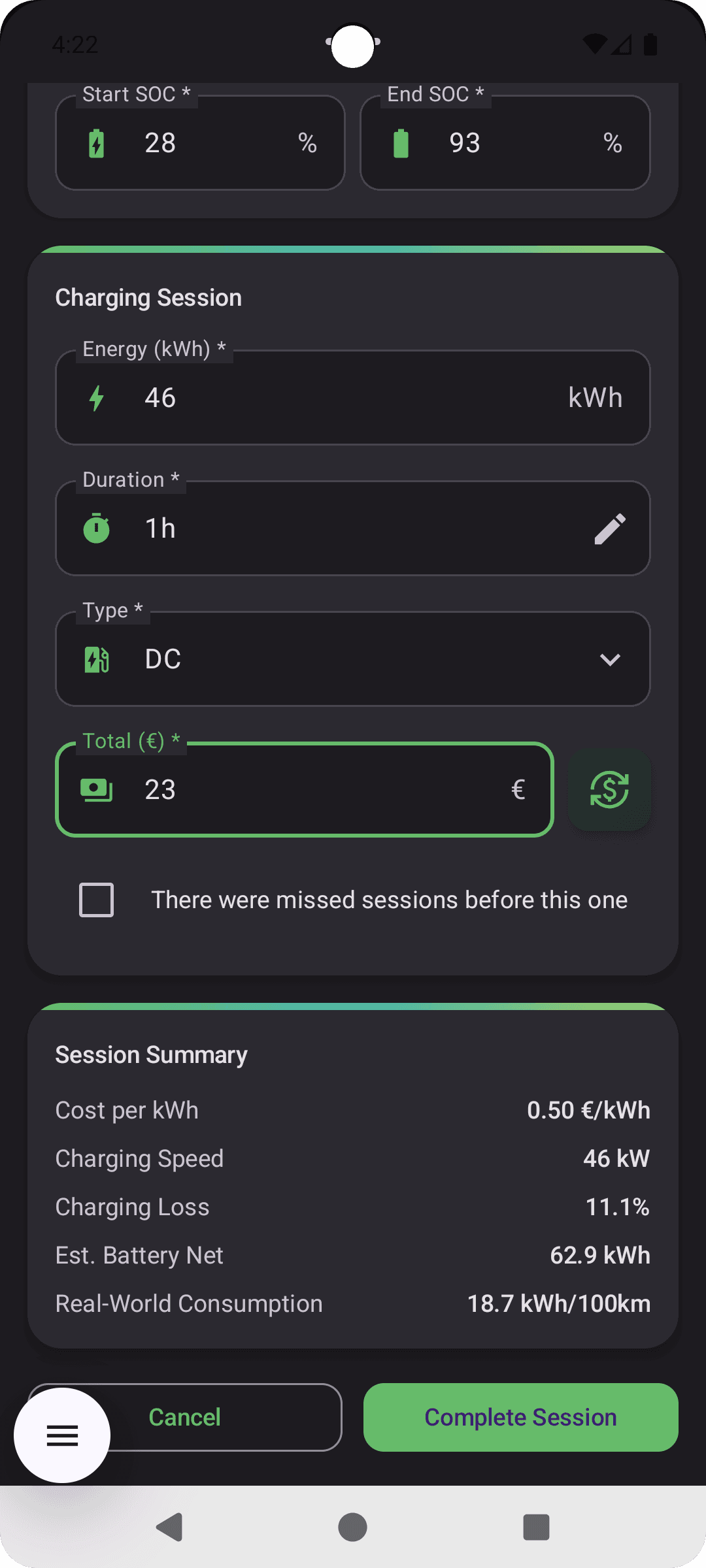Tap the End SOC value 93
Screen dimensions: 706x1568
[x=516, y=143]
